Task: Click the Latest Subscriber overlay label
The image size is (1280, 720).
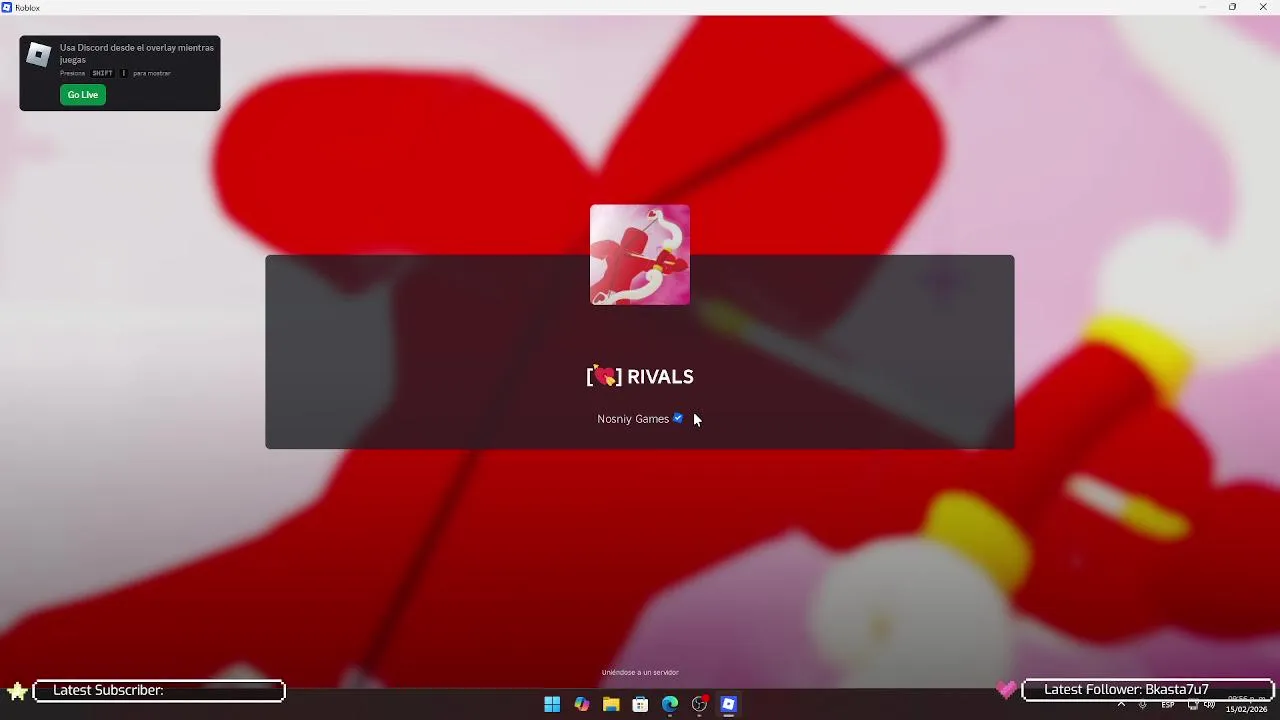Action: [108, 690]
